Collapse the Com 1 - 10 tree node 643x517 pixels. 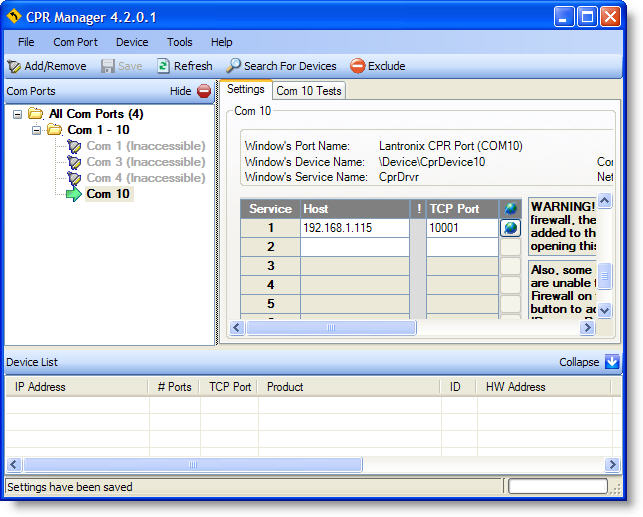[36, 130]
